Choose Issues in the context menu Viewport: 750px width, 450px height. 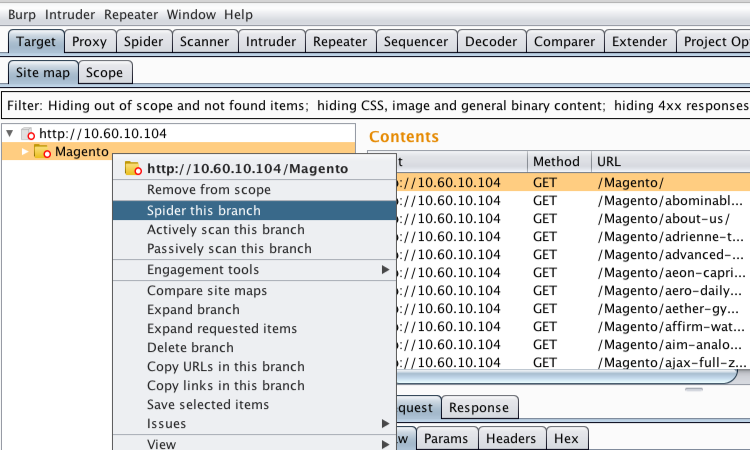click(254, 424)
